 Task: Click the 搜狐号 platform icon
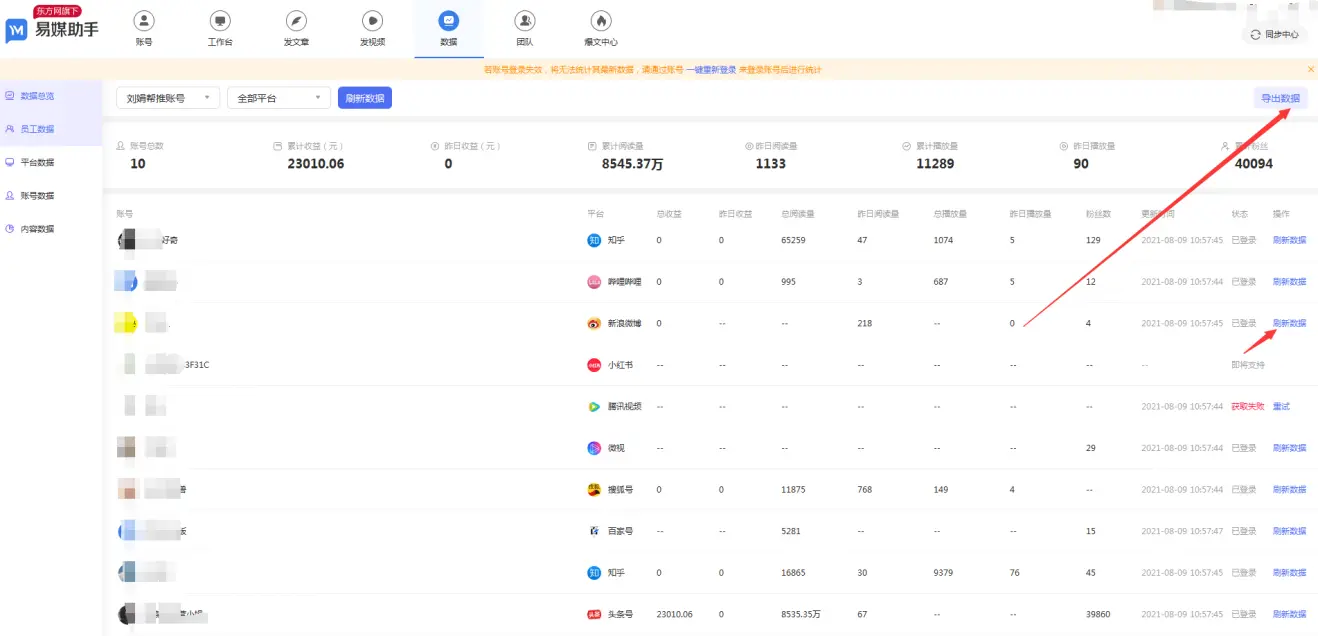(594, 490)
